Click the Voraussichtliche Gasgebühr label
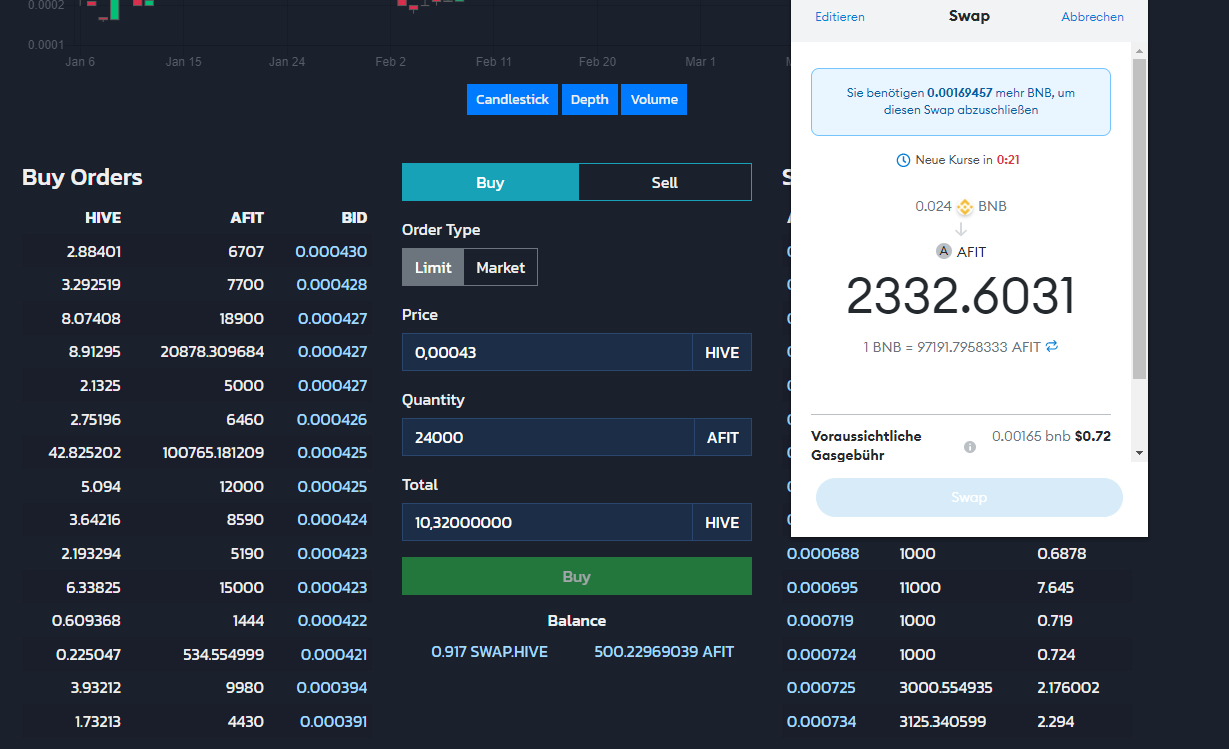The height and width of the screenshot is (749, 1229). [867, 445]
